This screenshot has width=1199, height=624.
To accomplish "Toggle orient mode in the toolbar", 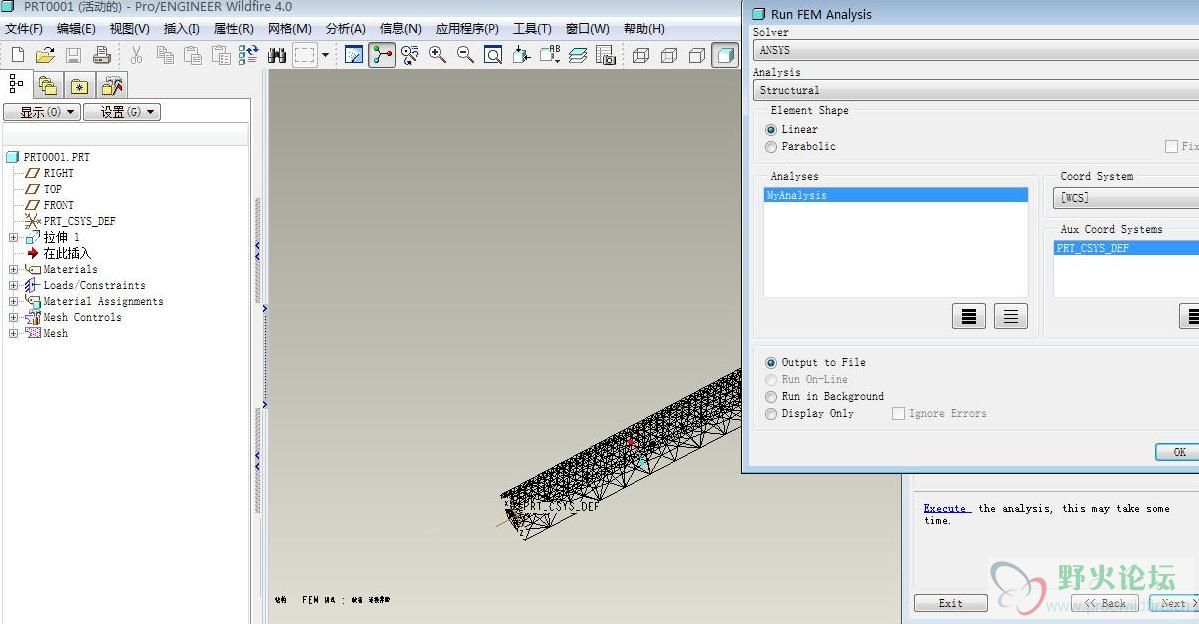I will [x=410, y=55].
